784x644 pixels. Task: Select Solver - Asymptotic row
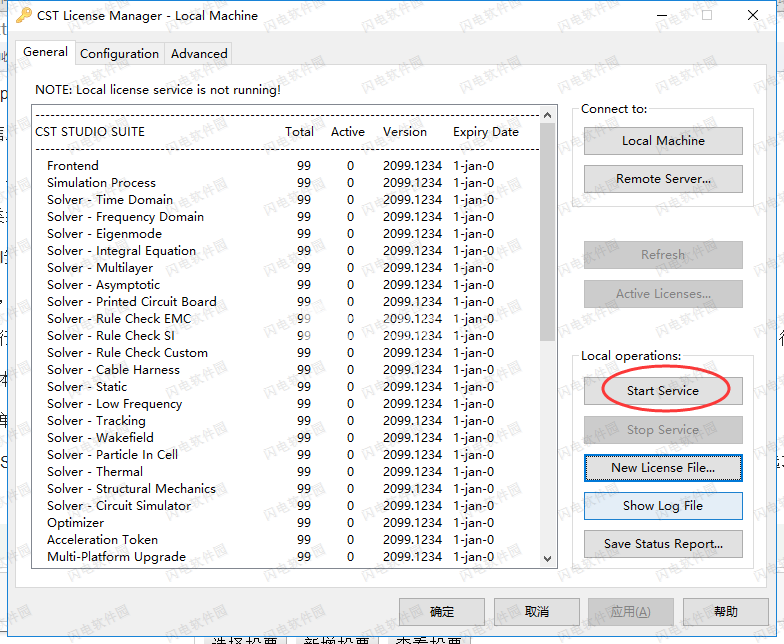pyautogui.click(x=270, y=285)
